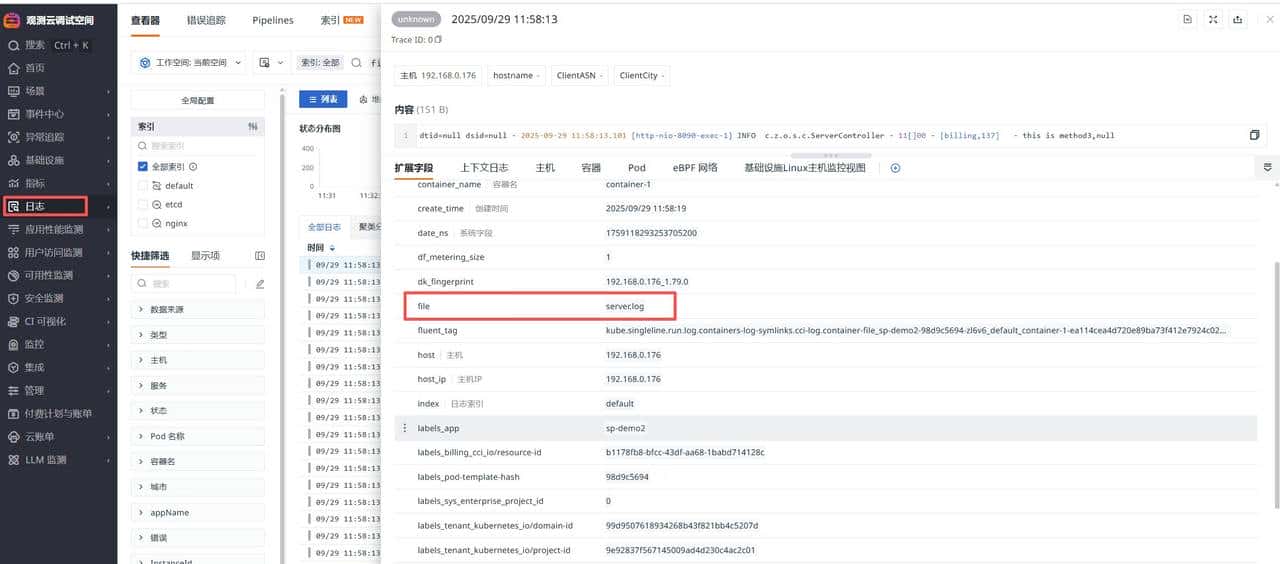Click the file value server.log
This screenshot has width=1280, height=564.
click(x=625, y=306)
